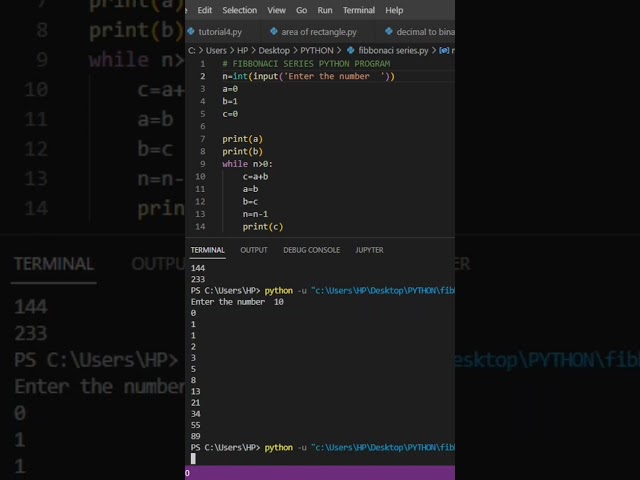Click the purple status bar
The image size is (640, 480).
pyautogui.click(x=320, y=473)
